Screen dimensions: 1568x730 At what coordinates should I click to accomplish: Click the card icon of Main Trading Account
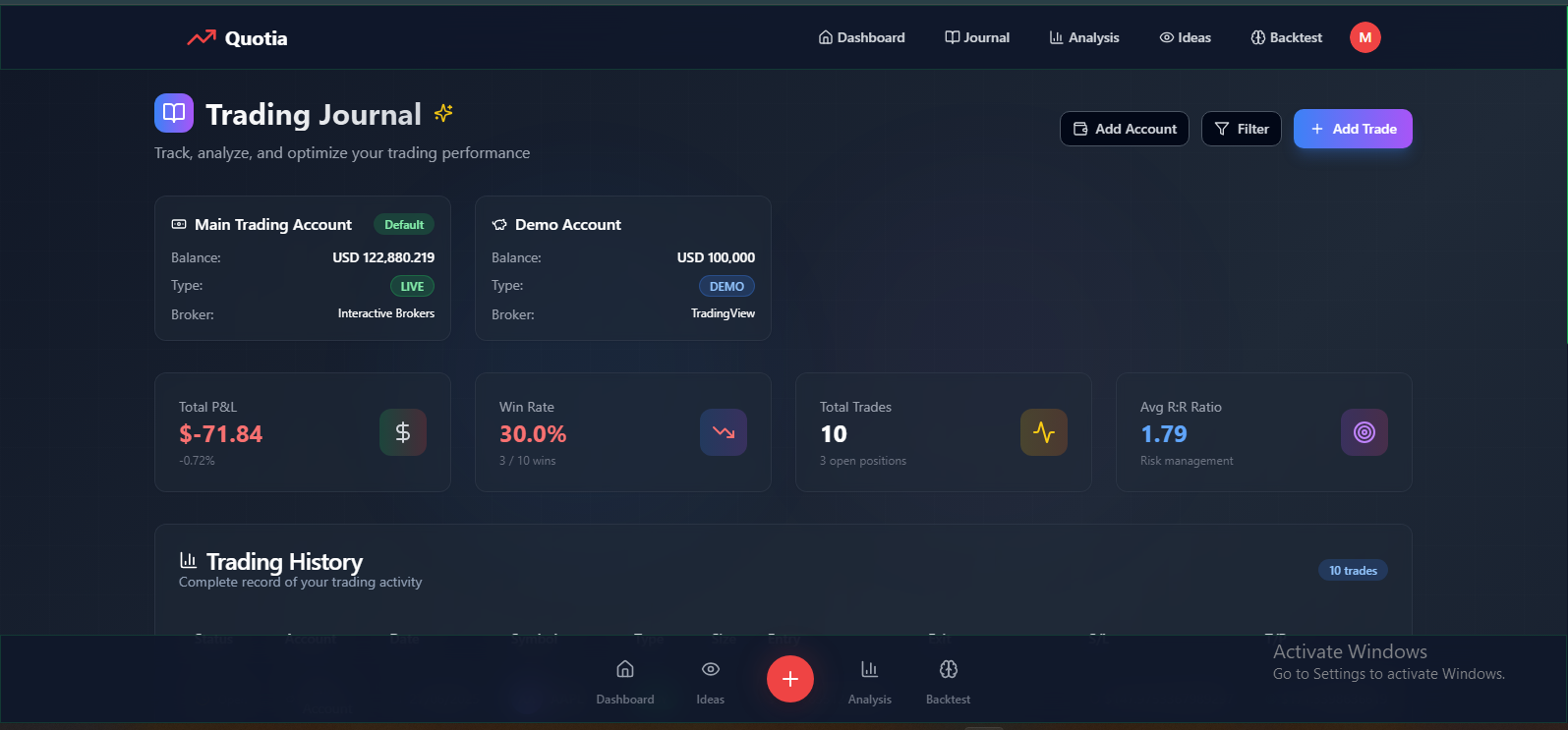pyautogui.click(x=179, y=225)
